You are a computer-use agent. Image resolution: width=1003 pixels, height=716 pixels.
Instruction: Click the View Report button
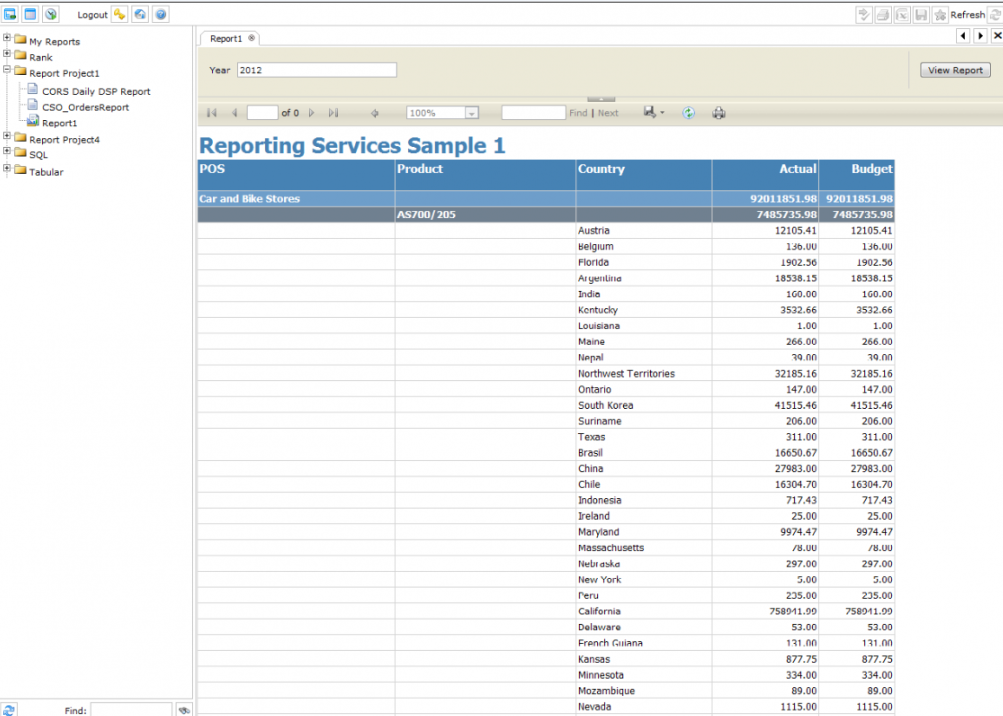955,70
